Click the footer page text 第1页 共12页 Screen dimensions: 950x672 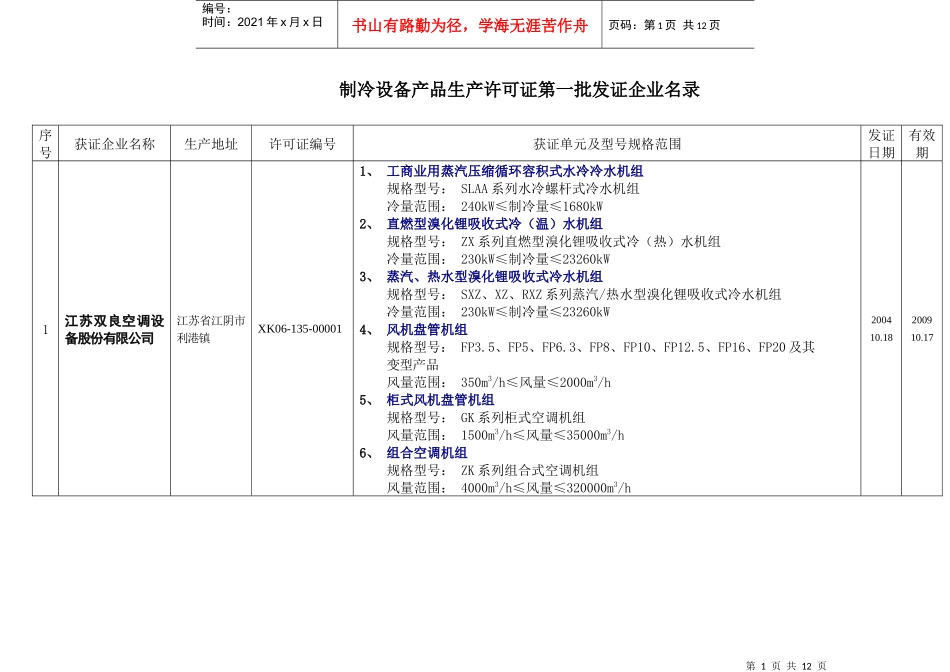tap(786, 666)
